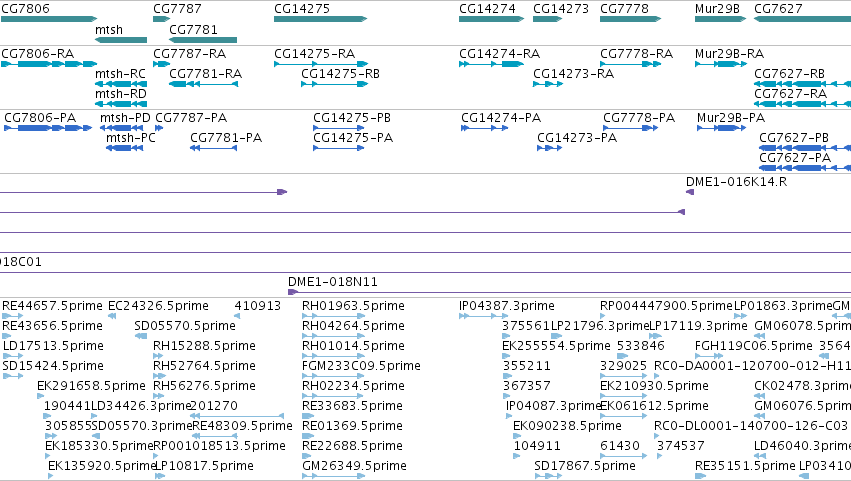Click protein CG14273-PA
Screen dimensions: 851x481
click(577, 138)
